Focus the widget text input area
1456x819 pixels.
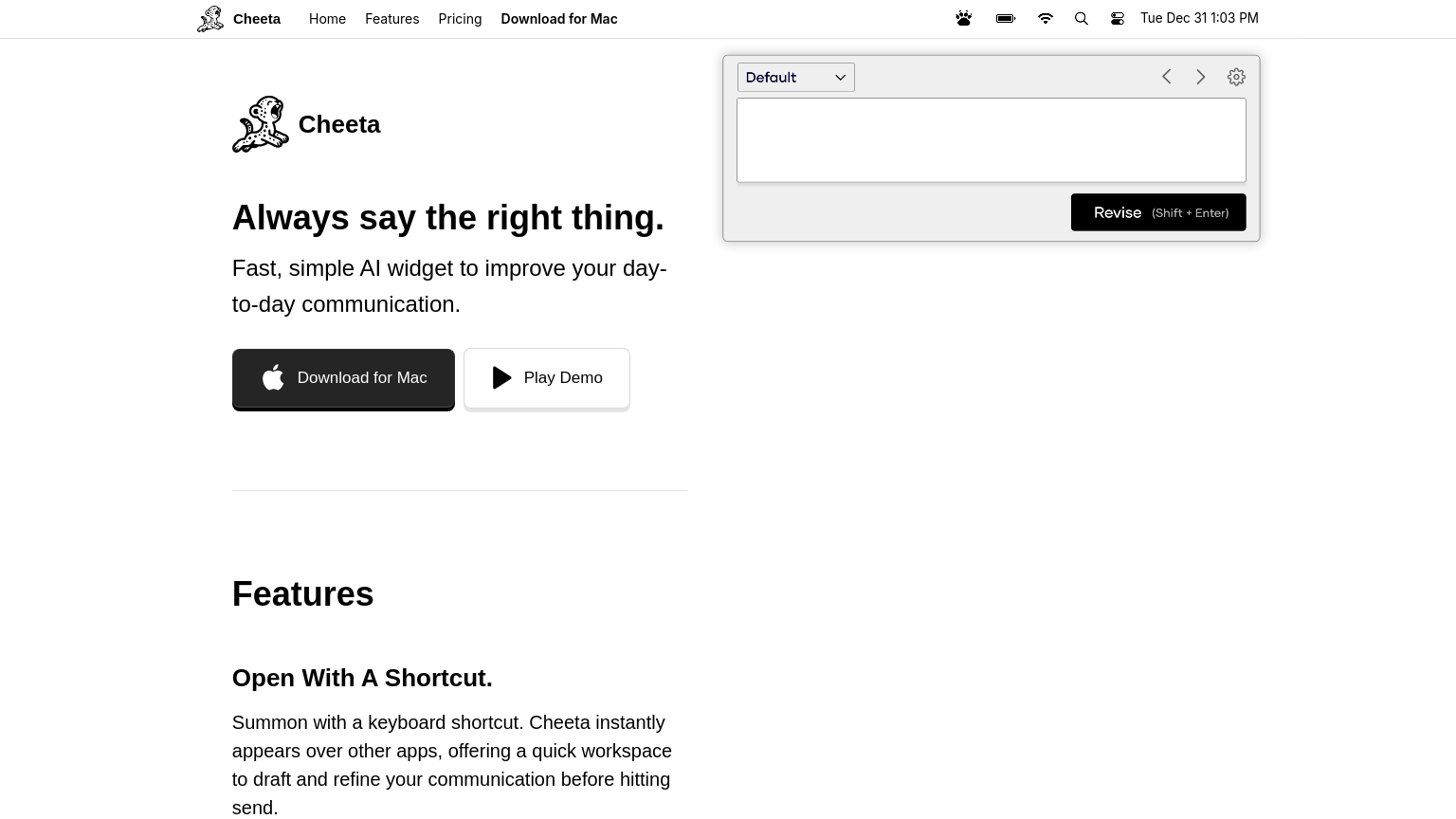coord(991,140)
